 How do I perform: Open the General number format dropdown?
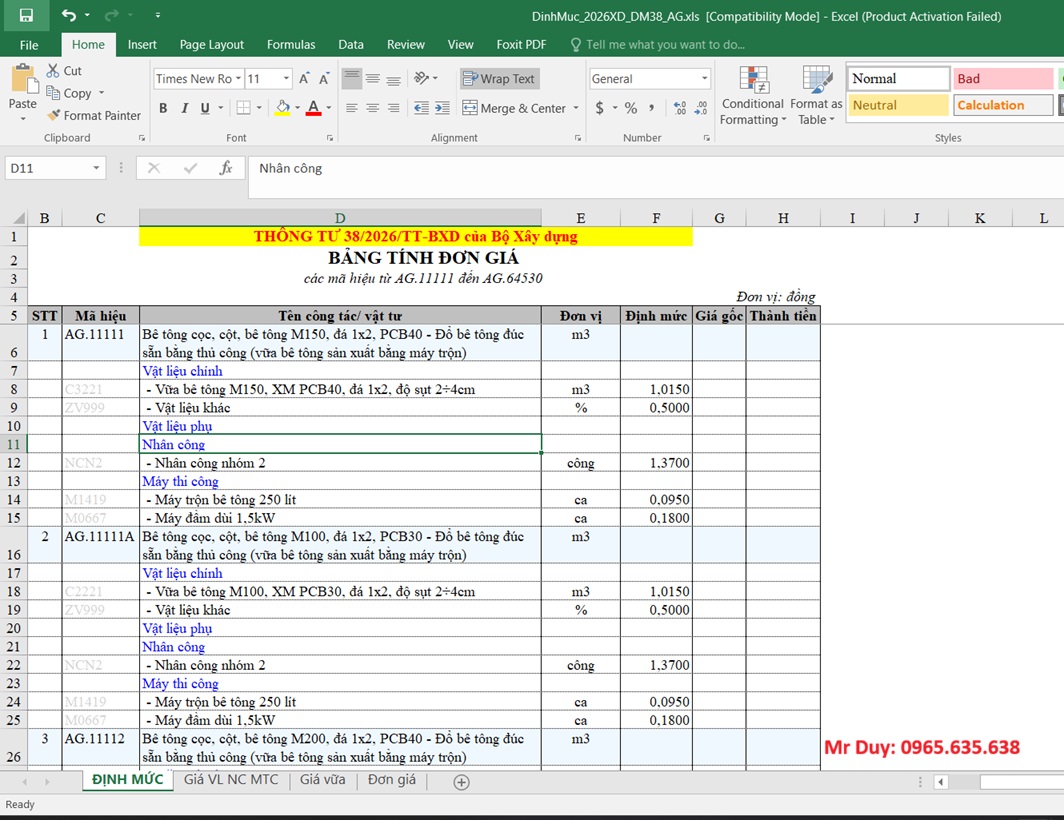(704, 79)
